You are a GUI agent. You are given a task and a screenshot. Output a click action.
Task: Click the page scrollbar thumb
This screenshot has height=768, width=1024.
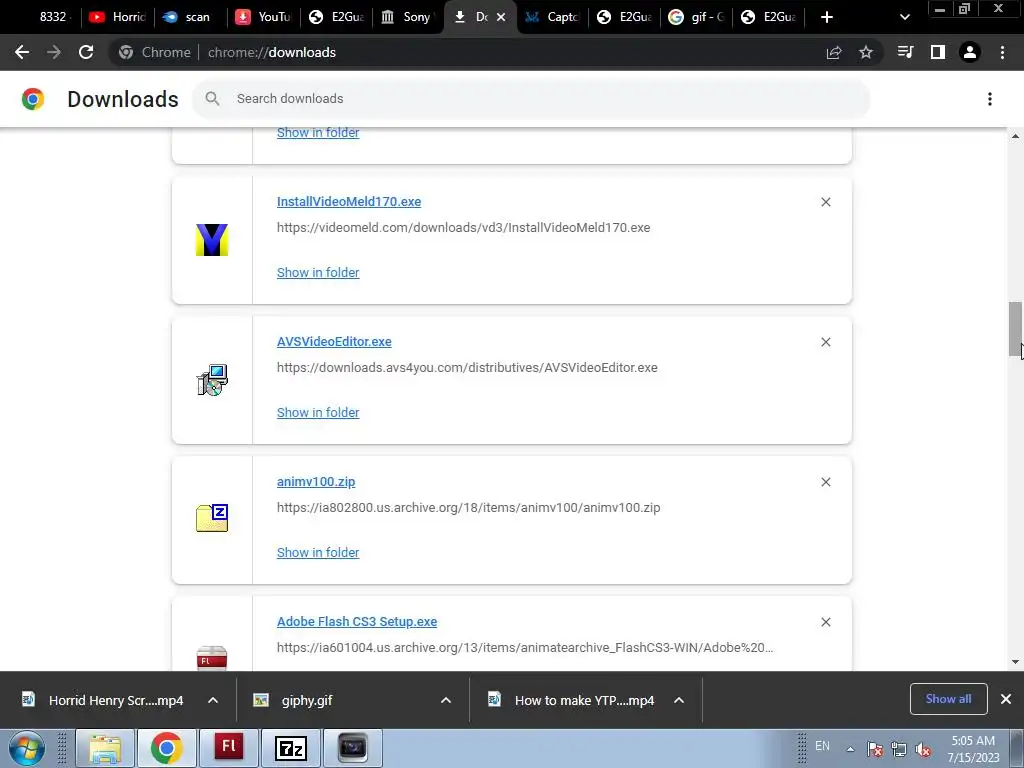[1015, 330]
